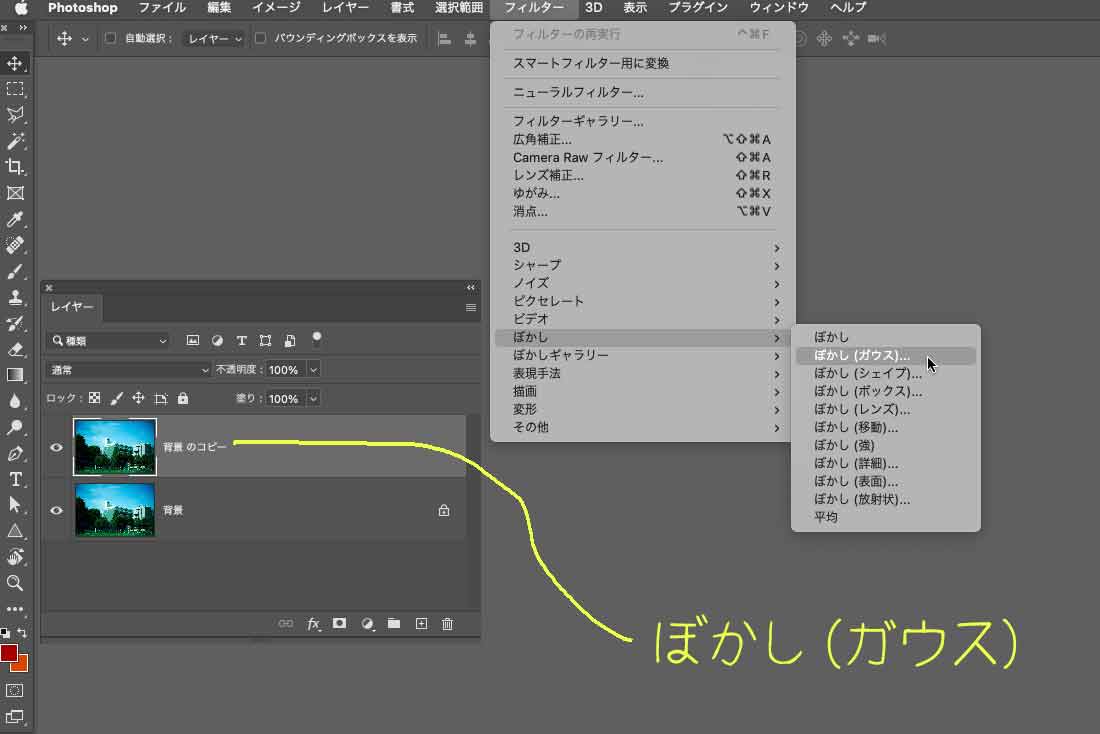Open the イメージ menu in menu bar
This screenshot has width=1100, height=734.
276,8
